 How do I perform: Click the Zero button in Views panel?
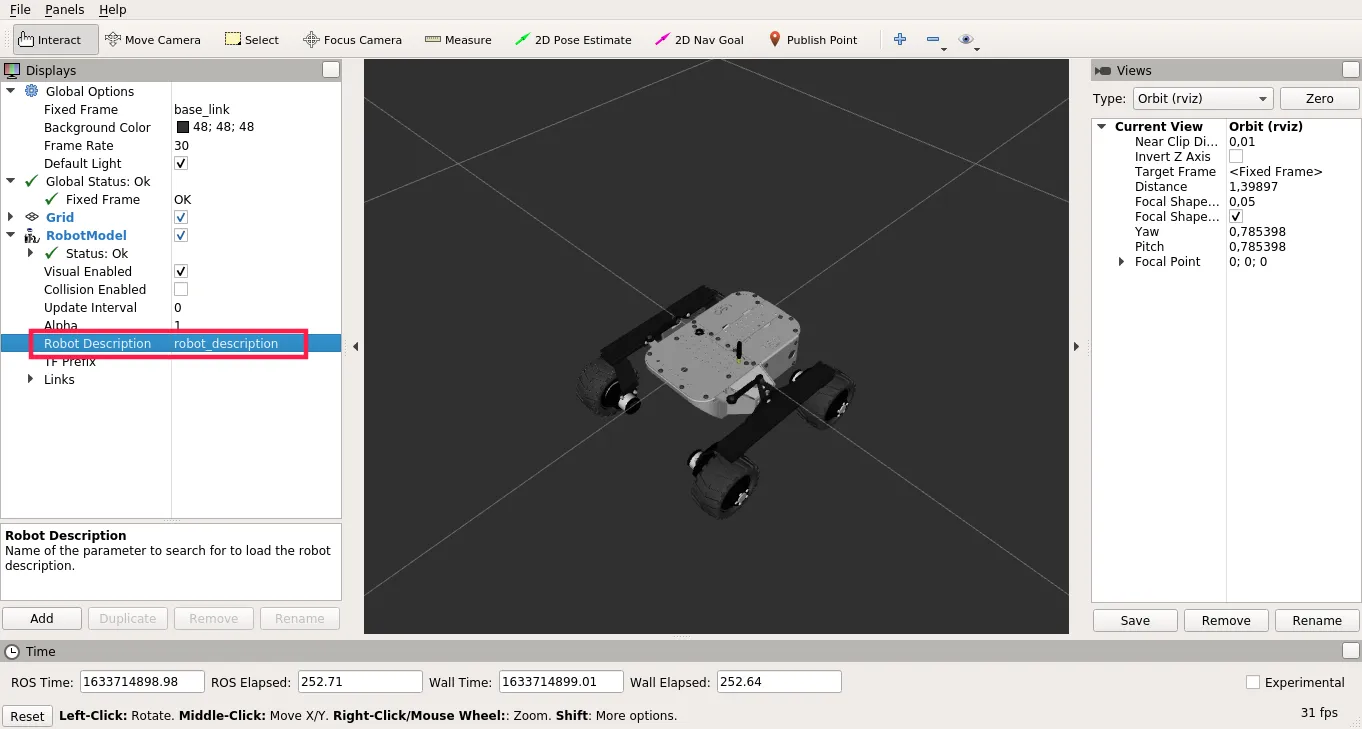point(1319,98)
